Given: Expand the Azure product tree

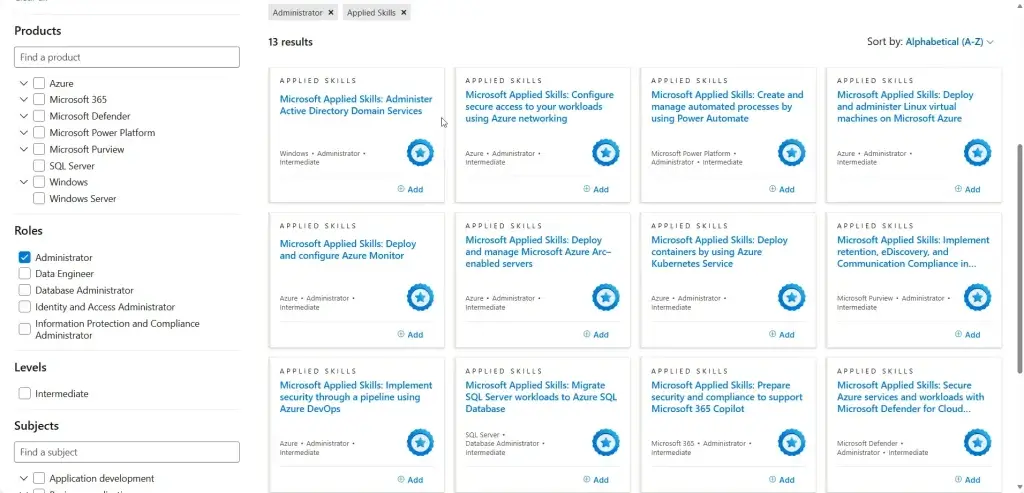Looking at the screenshot, I should 24,84.
